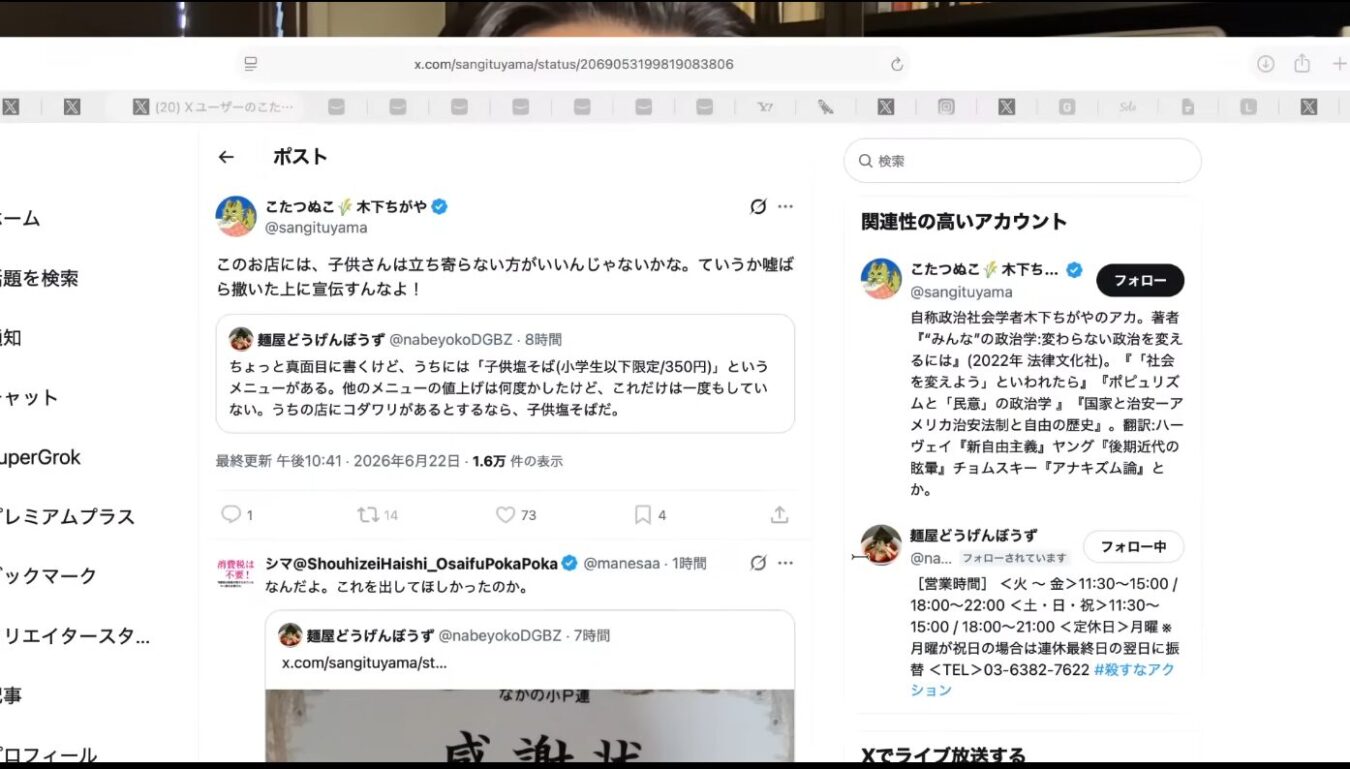This screenshot has width=1350, height=769.
Task: Open the quoted post by 麺屋どうげんぼうず about 子供塩そば
Action: (505, 374)
